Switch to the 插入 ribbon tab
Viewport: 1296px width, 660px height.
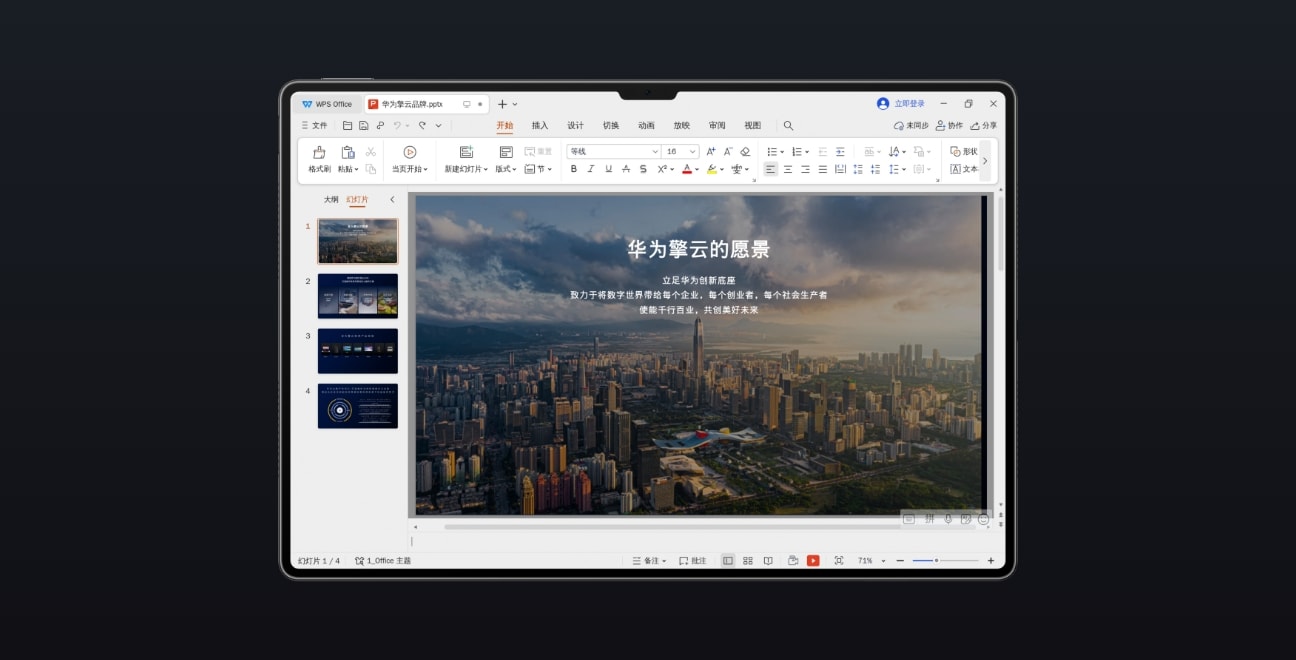(539, 125)
